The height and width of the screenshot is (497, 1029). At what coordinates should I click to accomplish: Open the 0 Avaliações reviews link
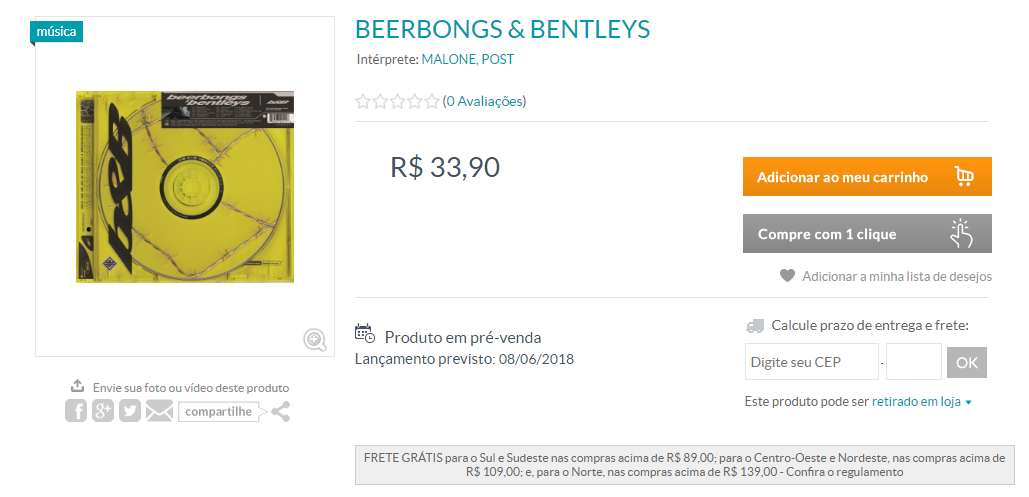click(484, 101)
